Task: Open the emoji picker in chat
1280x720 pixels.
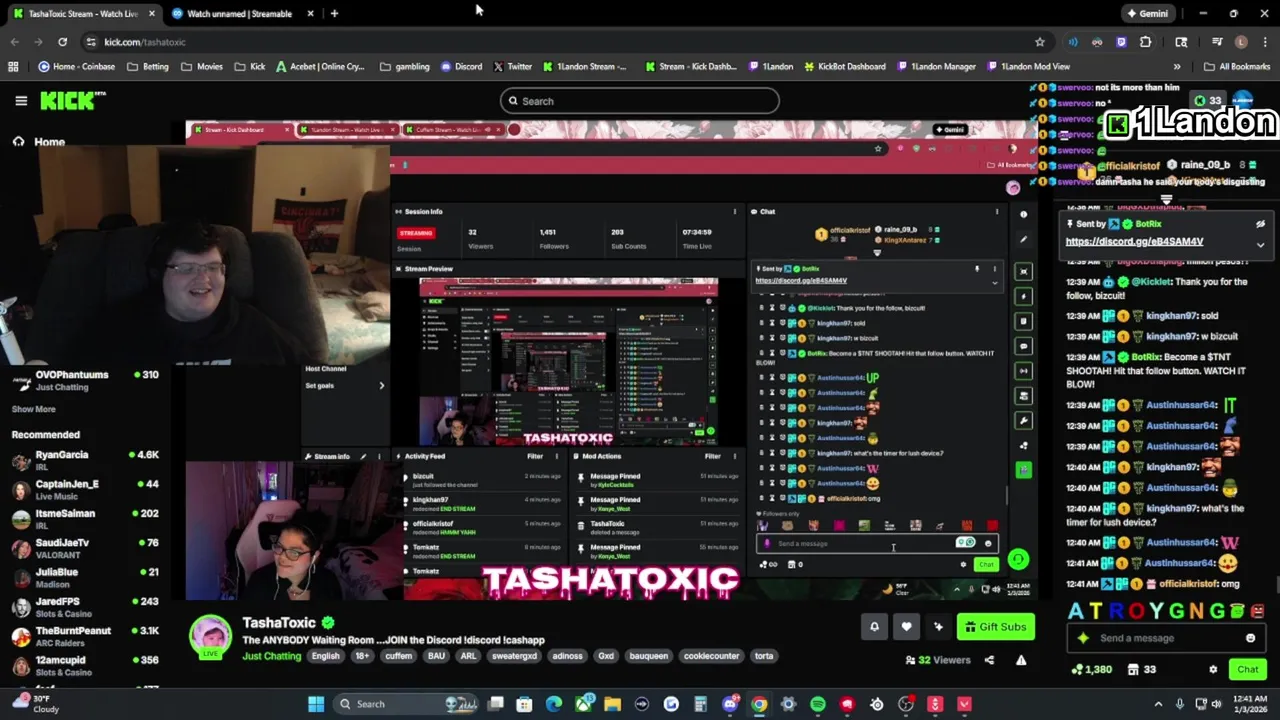Action: (1250, 638)
